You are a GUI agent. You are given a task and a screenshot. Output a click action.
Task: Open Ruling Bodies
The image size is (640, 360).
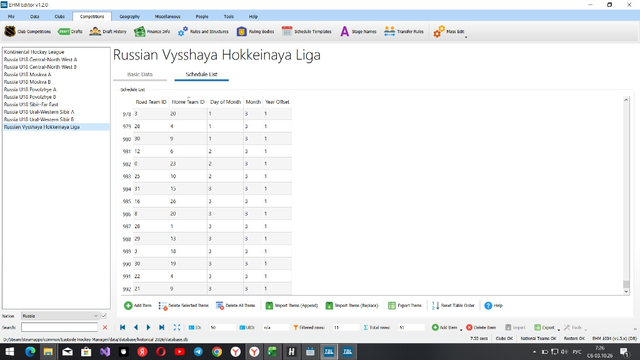coord(256,31)
